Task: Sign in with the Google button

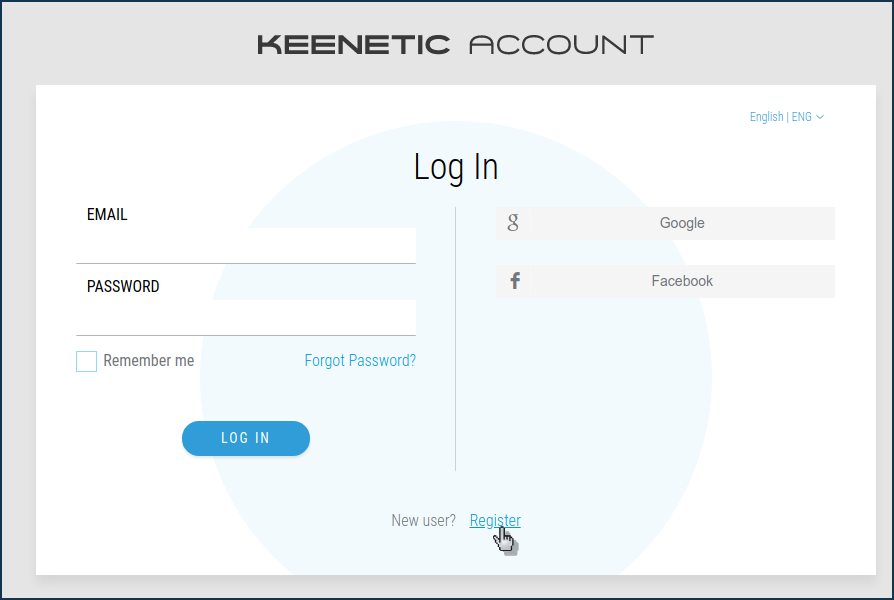Action: tap(665, 223)
